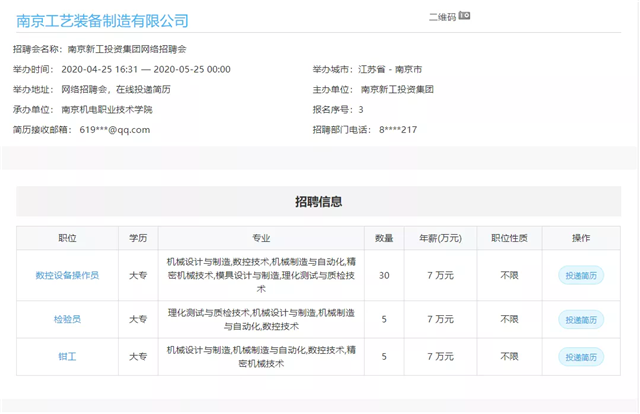Open the 南京工艺装备制造有限公司 company title
The width and height of the screenshot is (640, 414).
(102, 21)
